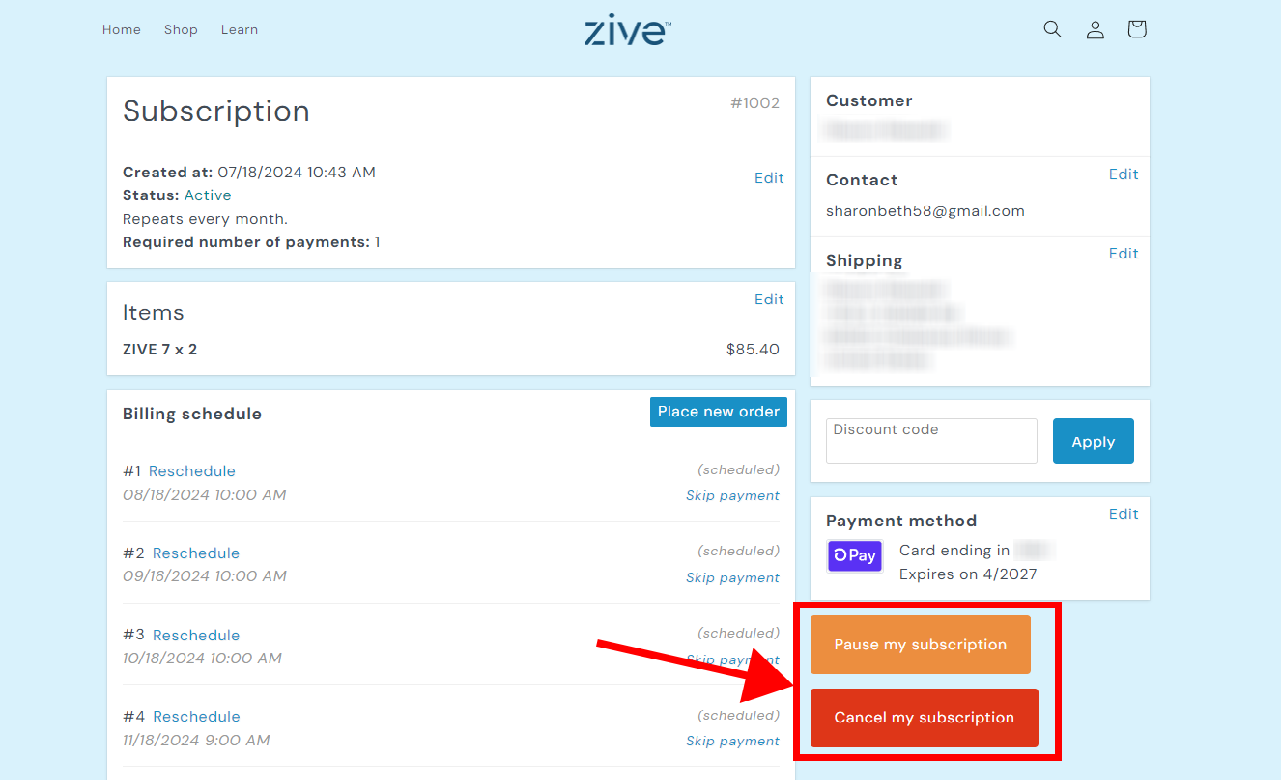The width and height of the screenshot is (1281, 780).
Task: Click the Place new order button
Action: pyautogui.click(x=718, y=412)
